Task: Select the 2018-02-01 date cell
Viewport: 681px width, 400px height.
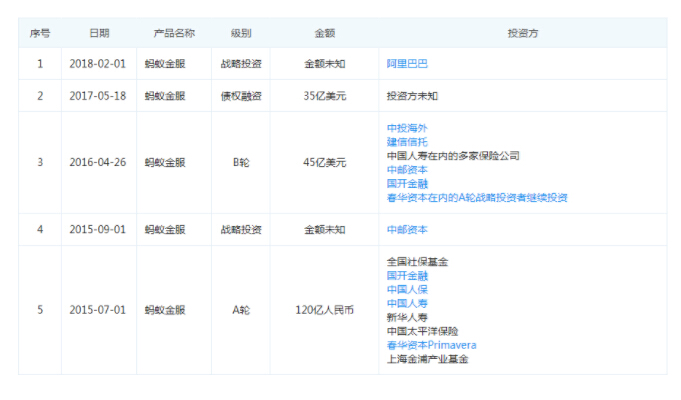Action: pyautogui.click(x=99, y=63)
